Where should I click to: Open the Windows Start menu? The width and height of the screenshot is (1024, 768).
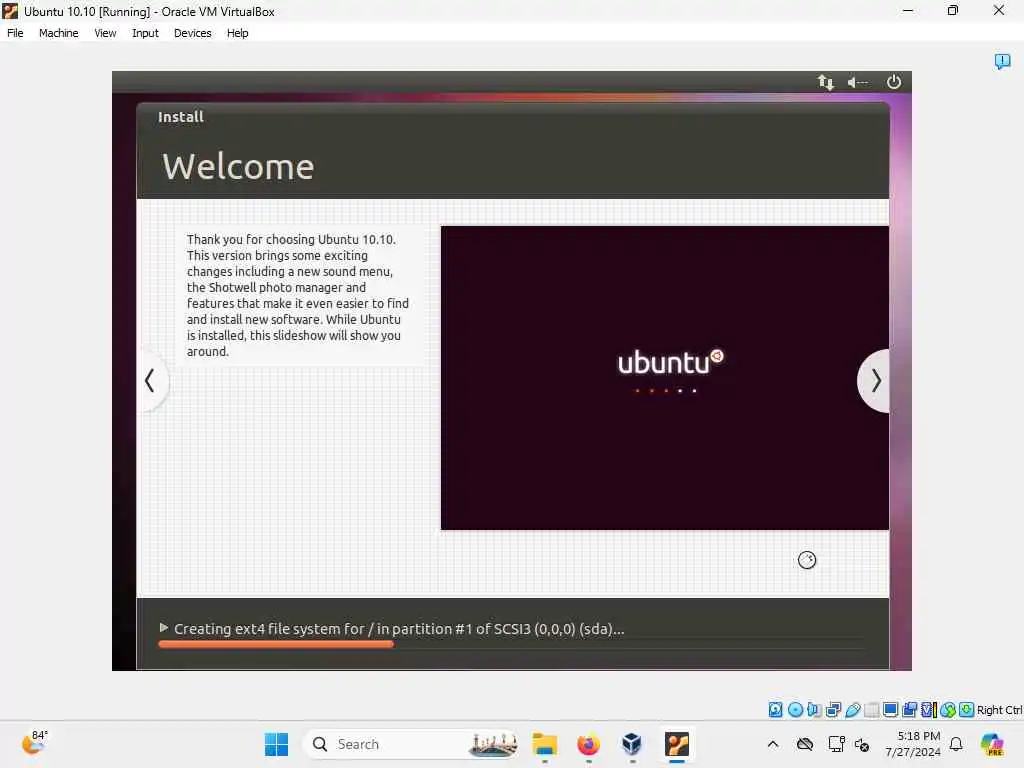[x=276, y=744]
